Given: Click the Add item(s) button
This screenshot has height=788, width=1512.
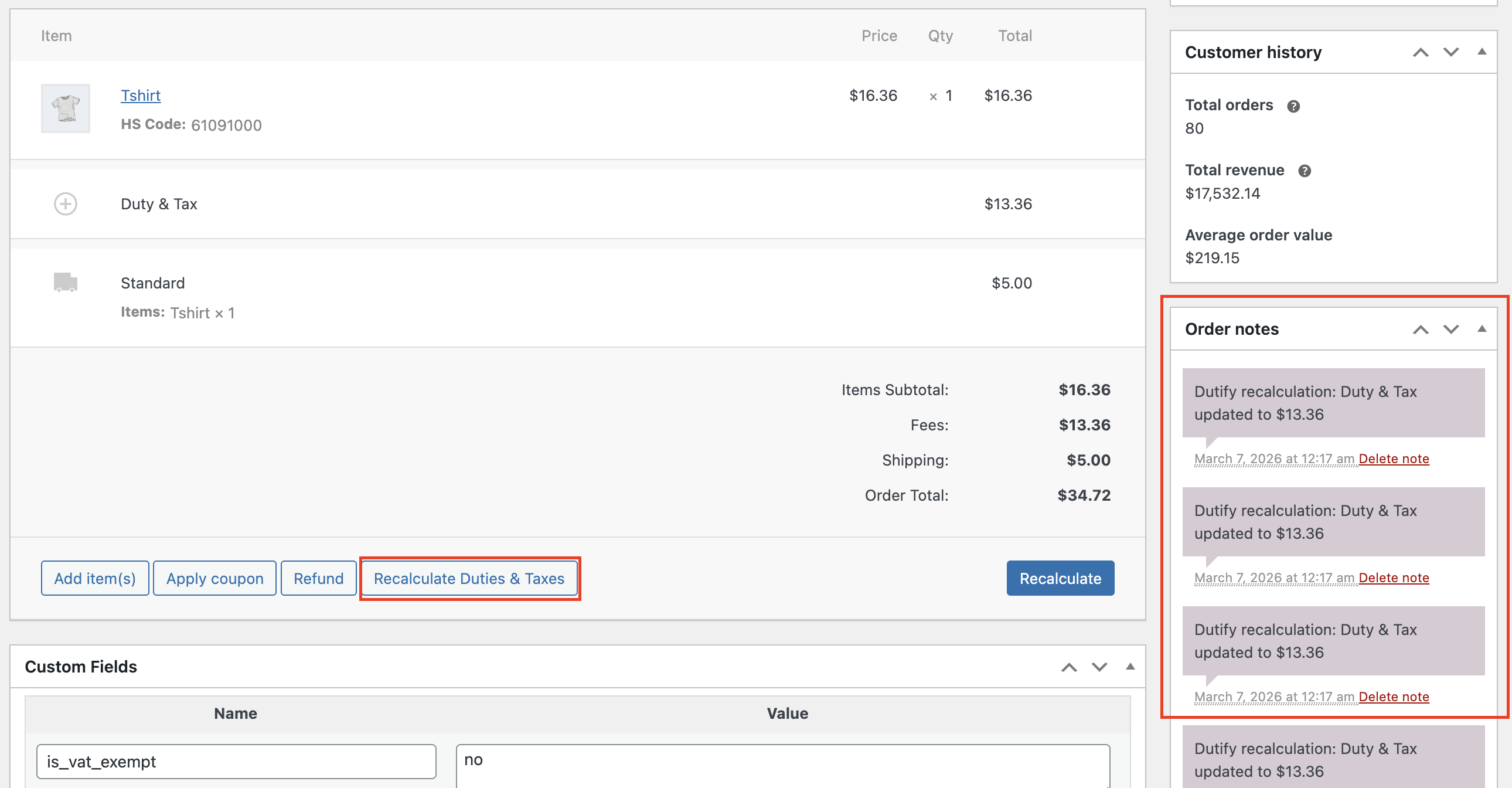Looking at the screenshot, I should [x=94, y=578].
